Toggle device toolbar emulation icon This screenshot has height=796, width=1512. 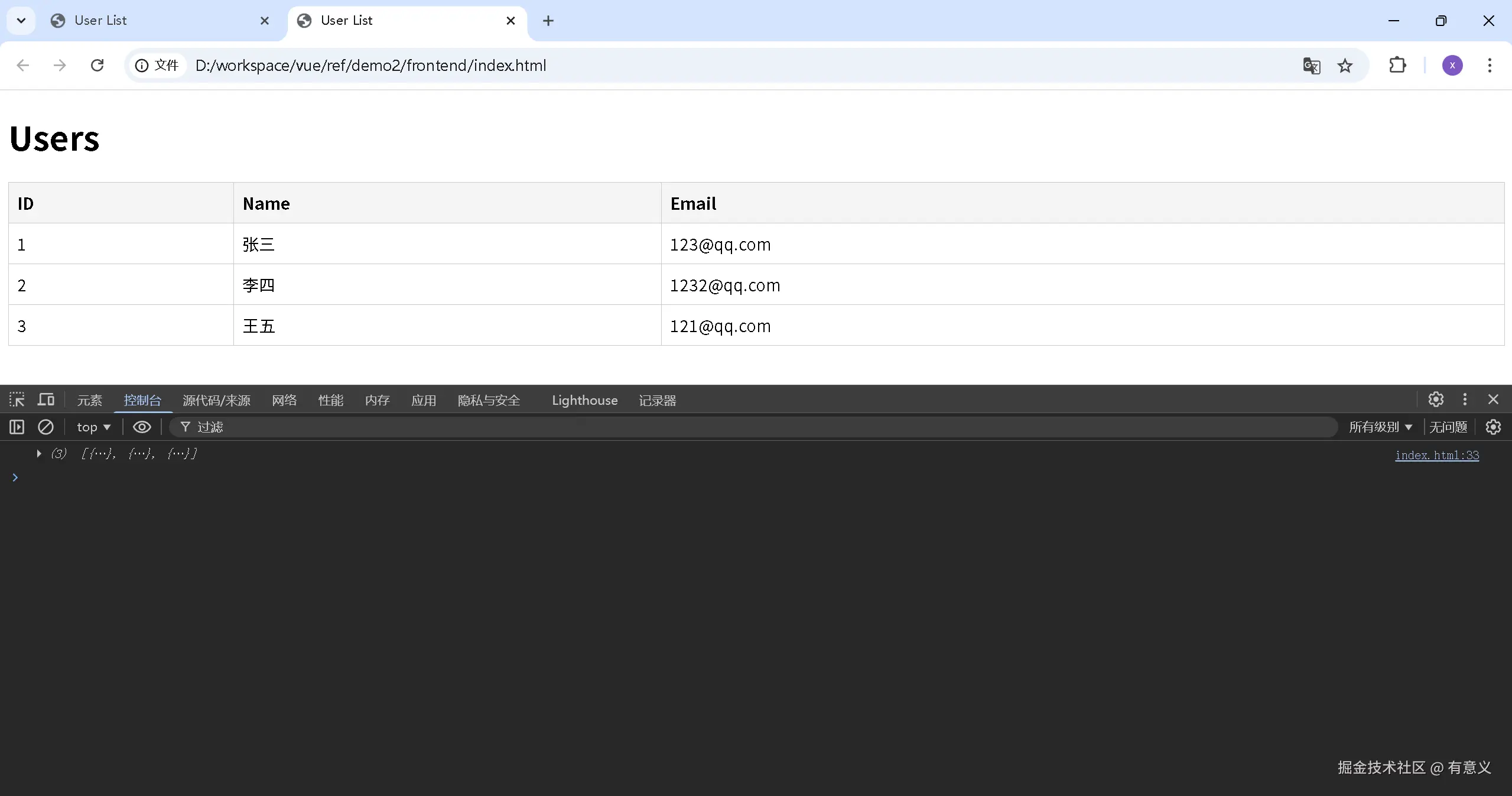(x=46, y=400)
